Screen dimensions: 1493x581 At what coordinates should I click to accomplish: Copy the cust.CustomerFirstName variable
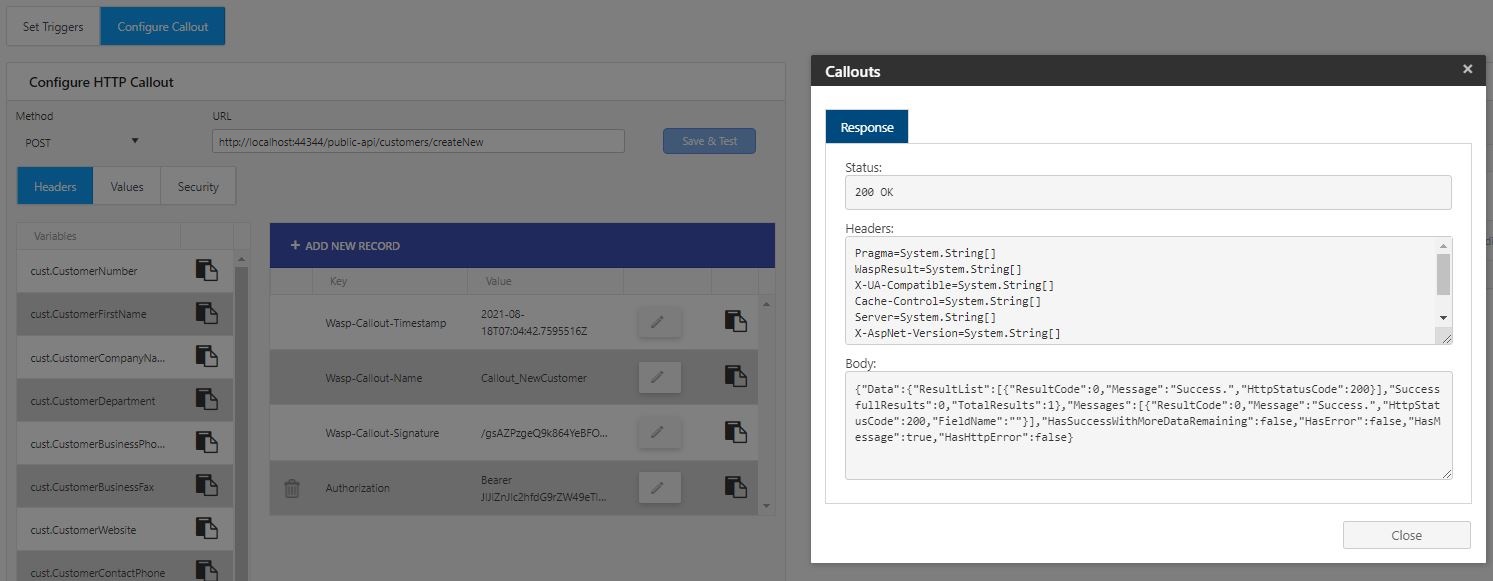click(206, 314)
